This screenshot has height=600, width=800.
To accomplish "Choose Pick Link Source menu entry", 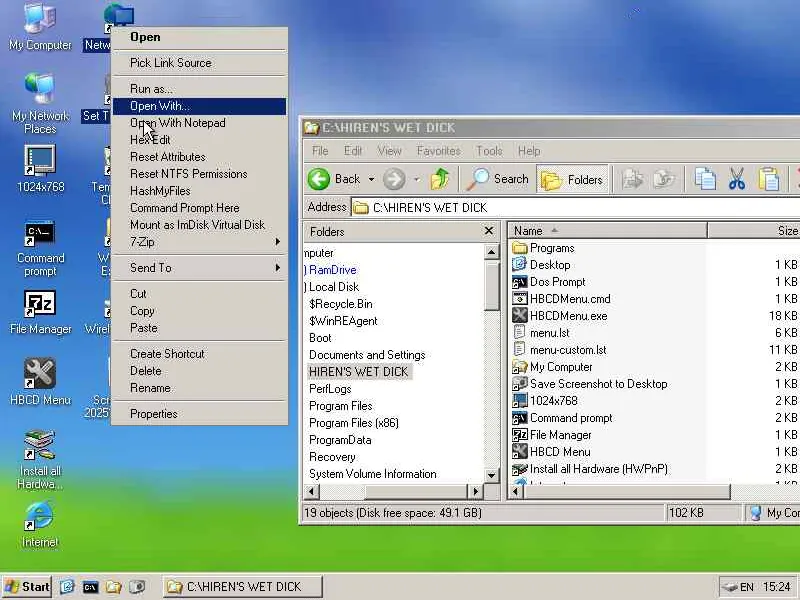I will click(199, 63).
